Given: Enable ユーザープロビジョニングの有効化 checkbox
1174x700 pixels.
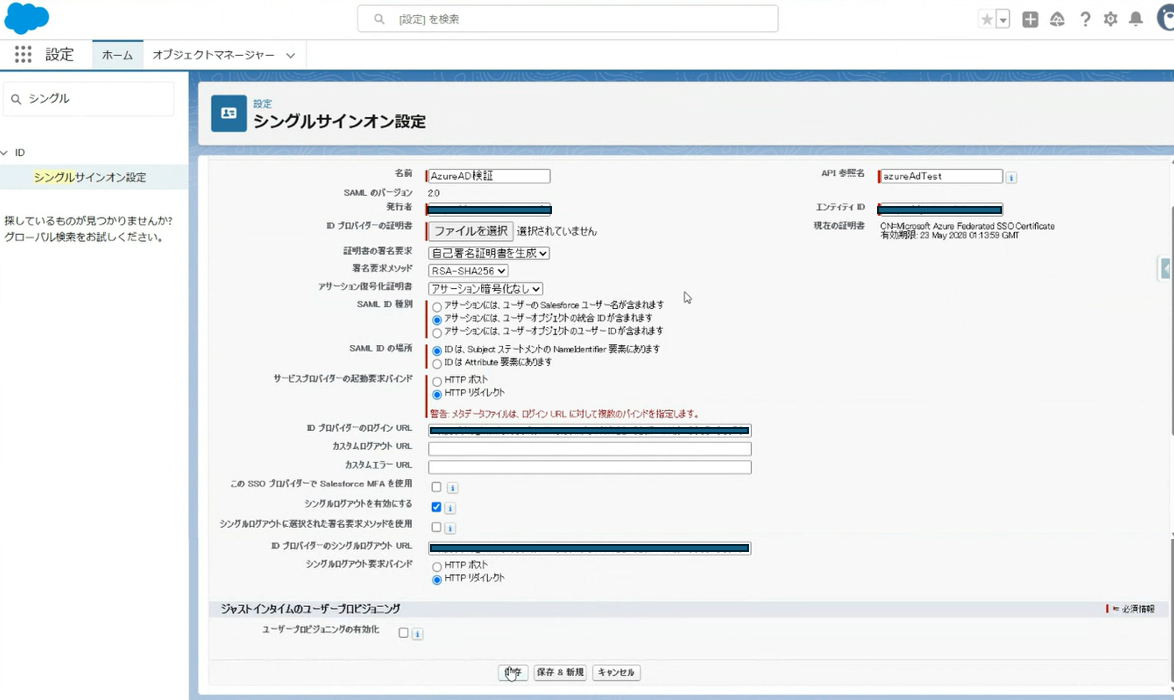Looking at the screenshot, I should tap(403, 633).
